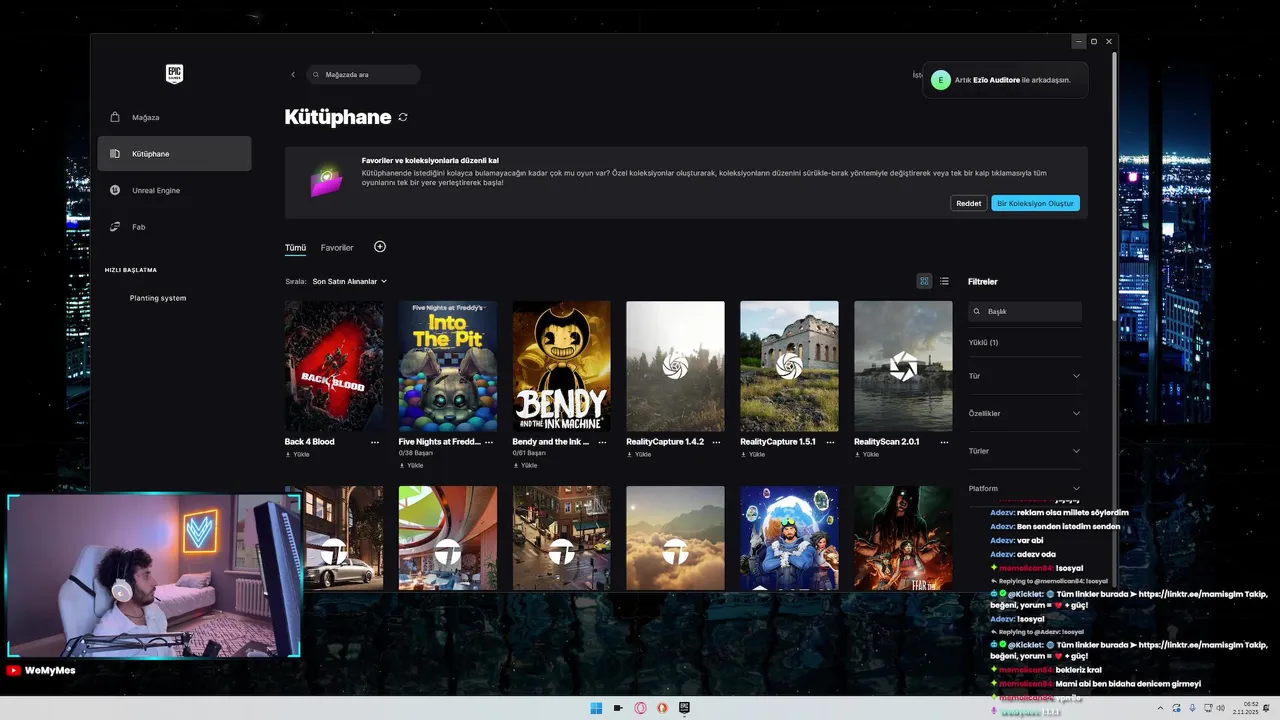Open the DuckDuckGo taskbar icon
Screen dimensions: 1280x720
(662, 708)
